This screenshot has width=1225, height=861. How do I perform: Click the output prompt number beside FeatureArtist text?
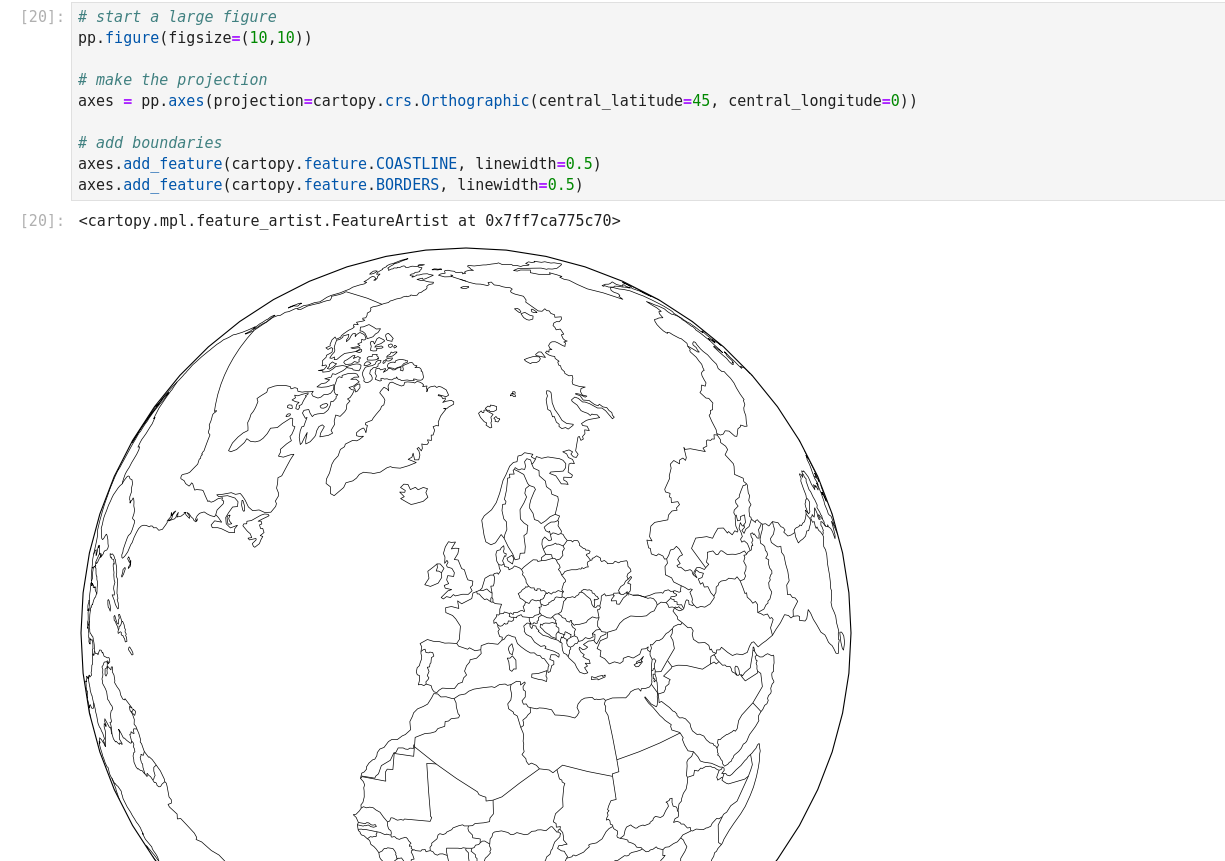pos(42,221)
